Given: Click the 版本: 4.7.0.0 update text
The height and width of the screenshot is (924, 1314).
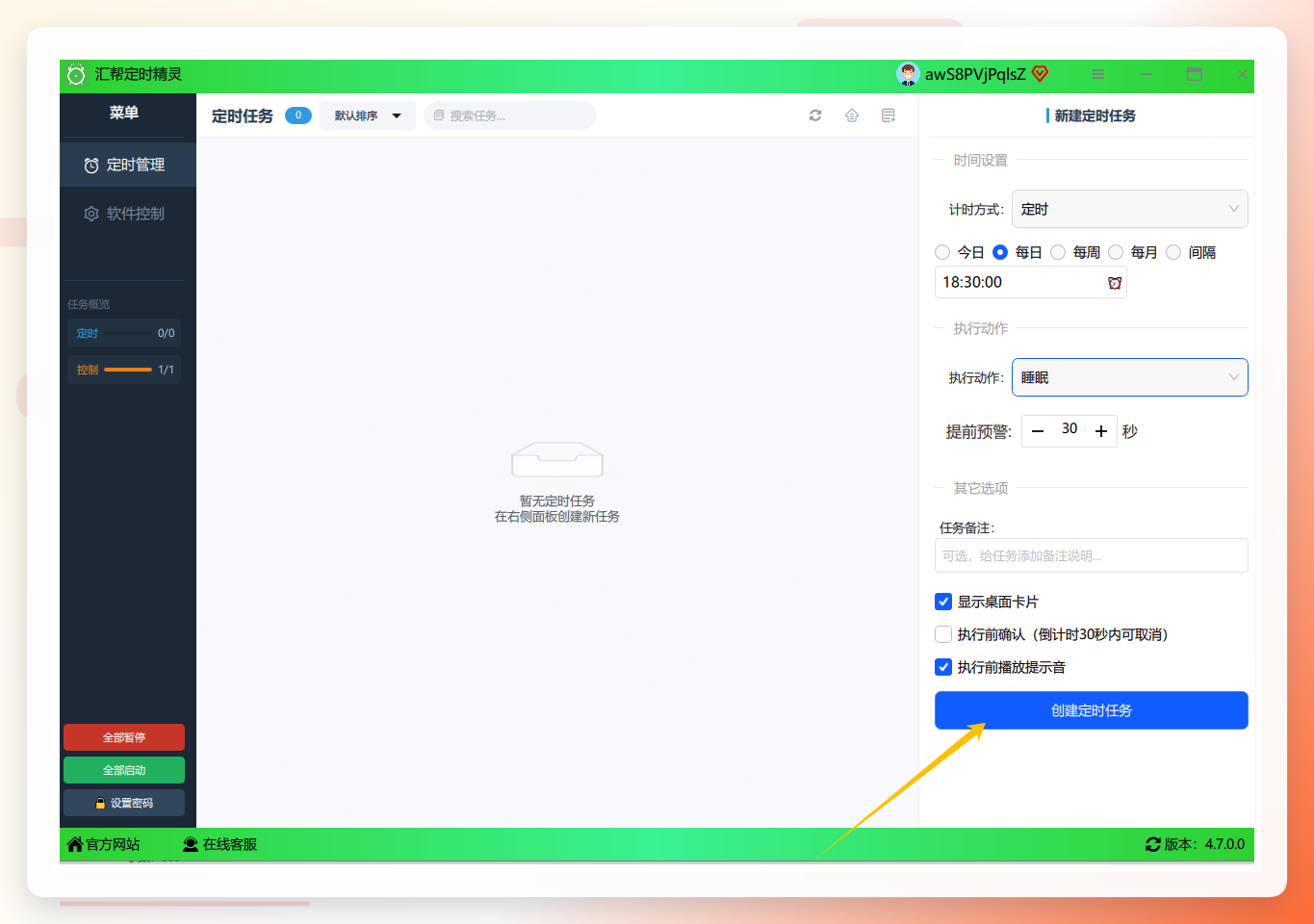Looking at the screenshot, I should tap(1204, 844).
